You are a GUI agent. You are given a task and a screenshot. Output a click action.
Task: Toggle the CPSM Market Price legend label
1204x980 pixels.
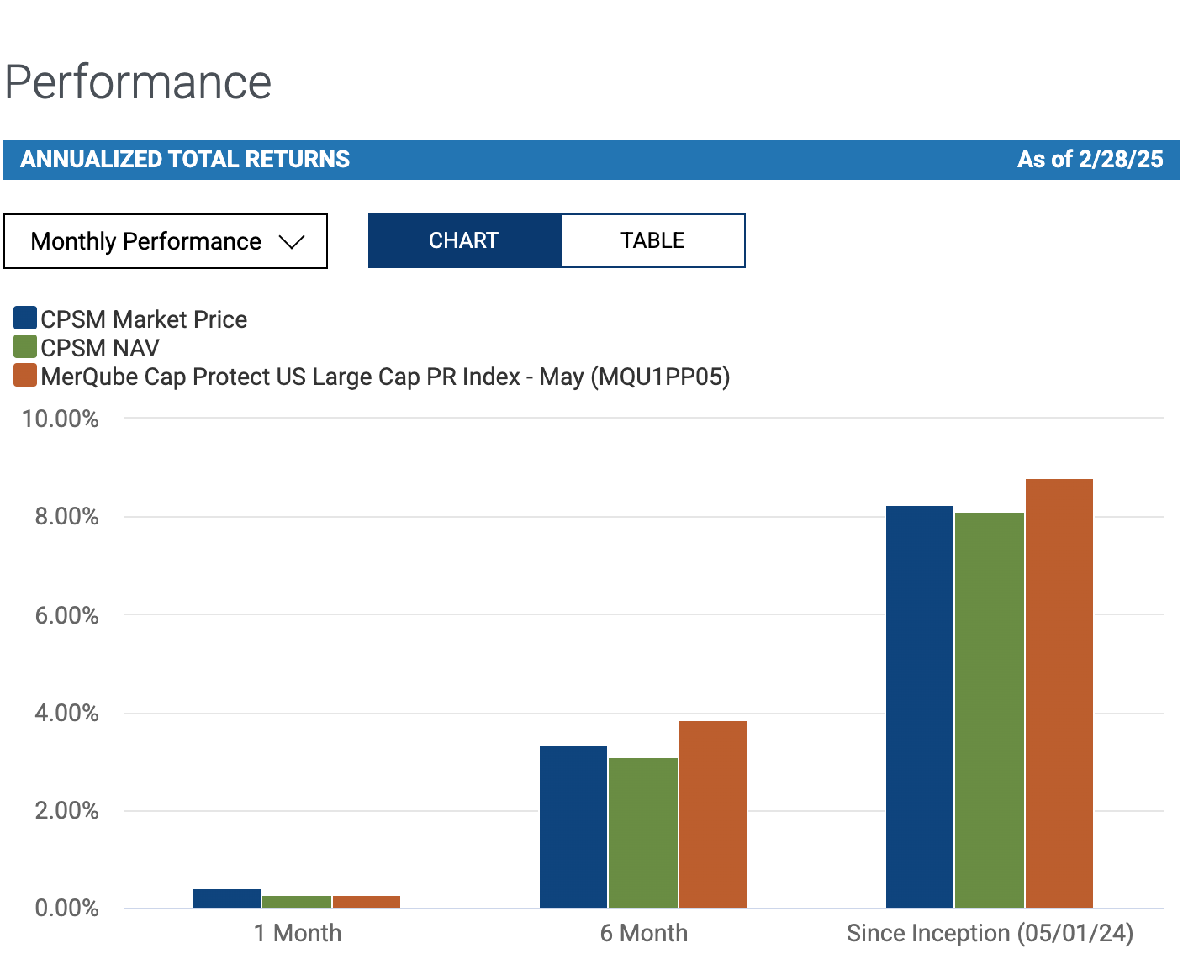pyautogui.click(x=144, y=319)
